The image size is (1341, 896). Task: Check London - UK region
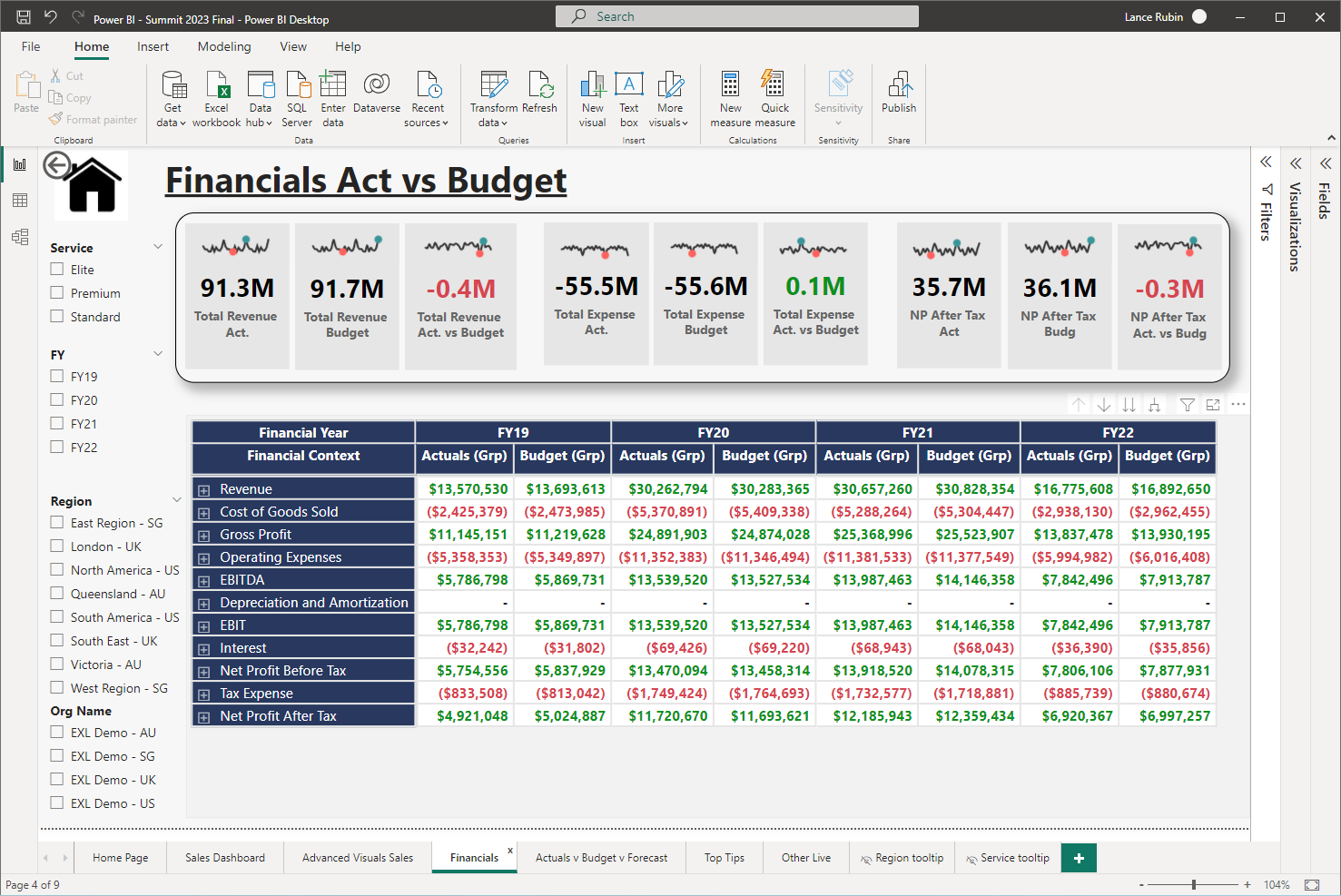coord(57,546)
